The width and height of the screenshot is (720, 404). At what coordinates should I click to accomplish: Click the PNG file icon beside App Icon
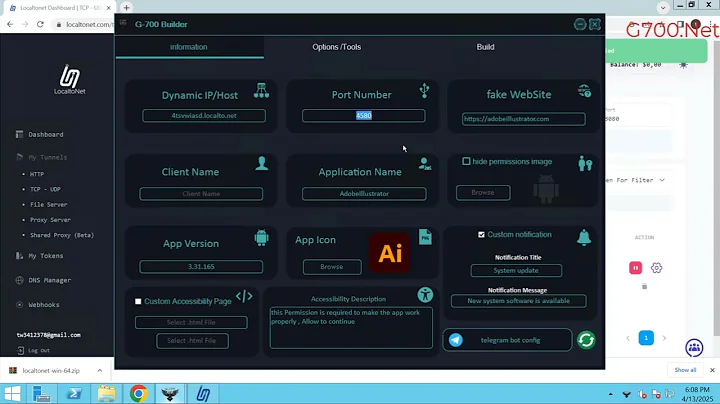point(425,237)
